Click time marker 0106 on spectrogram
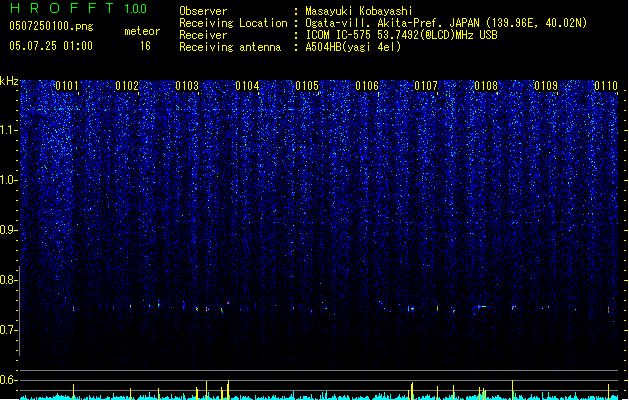Viewport: 629px width, 400px height. pyautogui.click(x=367, y=86)
